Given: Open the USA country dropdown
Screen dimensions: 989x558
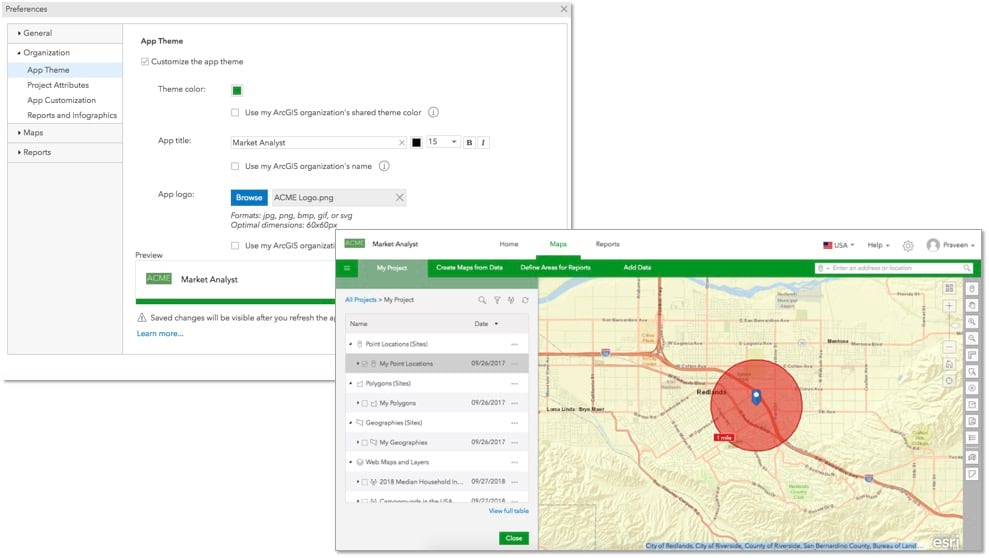Looking at the screenshot, I should [x=838, y=245].
